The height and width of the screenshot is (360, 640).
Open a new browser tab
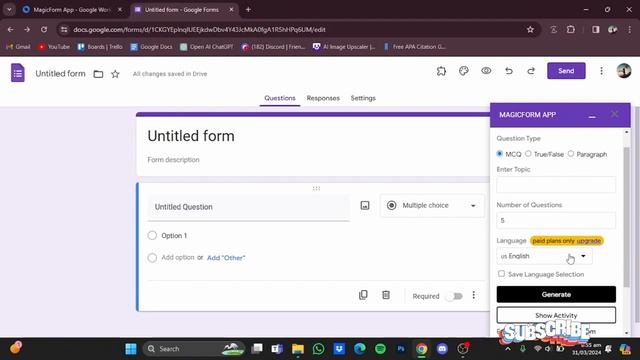[x=248, y=9]
